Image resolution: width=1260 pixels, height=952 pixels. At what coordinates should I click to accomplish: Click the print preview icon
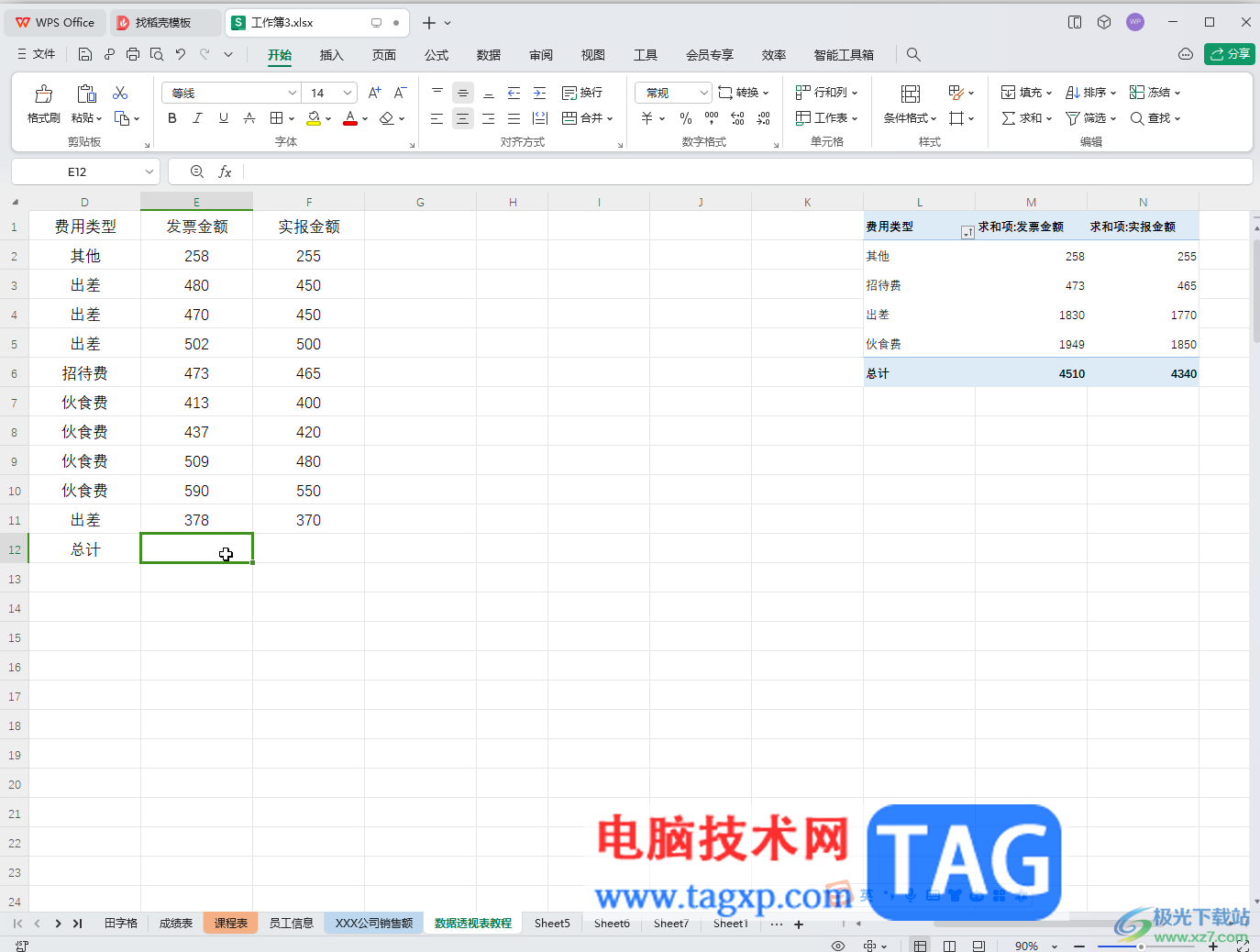point(157,54)
